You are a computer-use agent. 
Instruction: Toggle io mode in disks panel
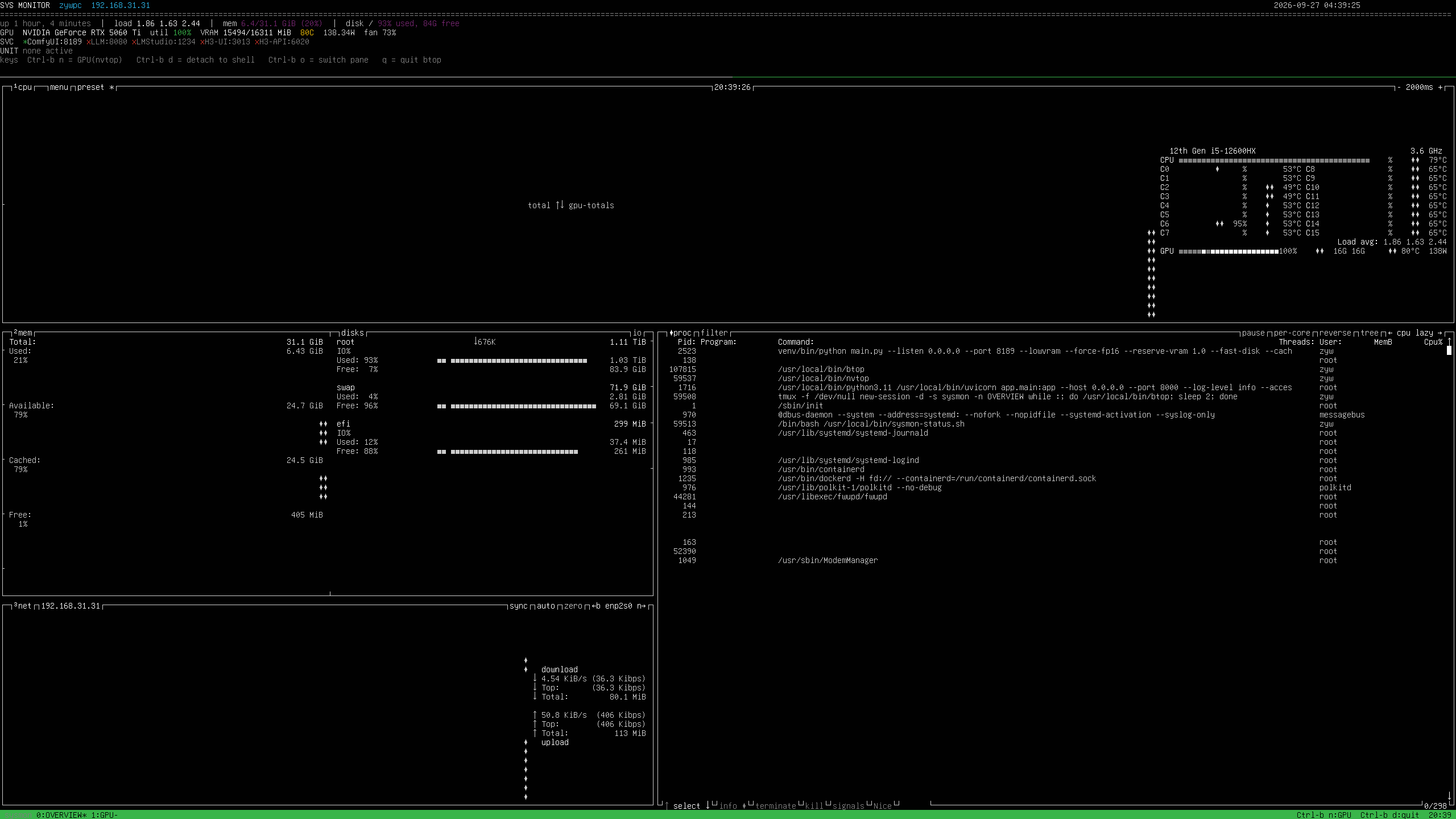pyautogui.click(x=637, y=333)
